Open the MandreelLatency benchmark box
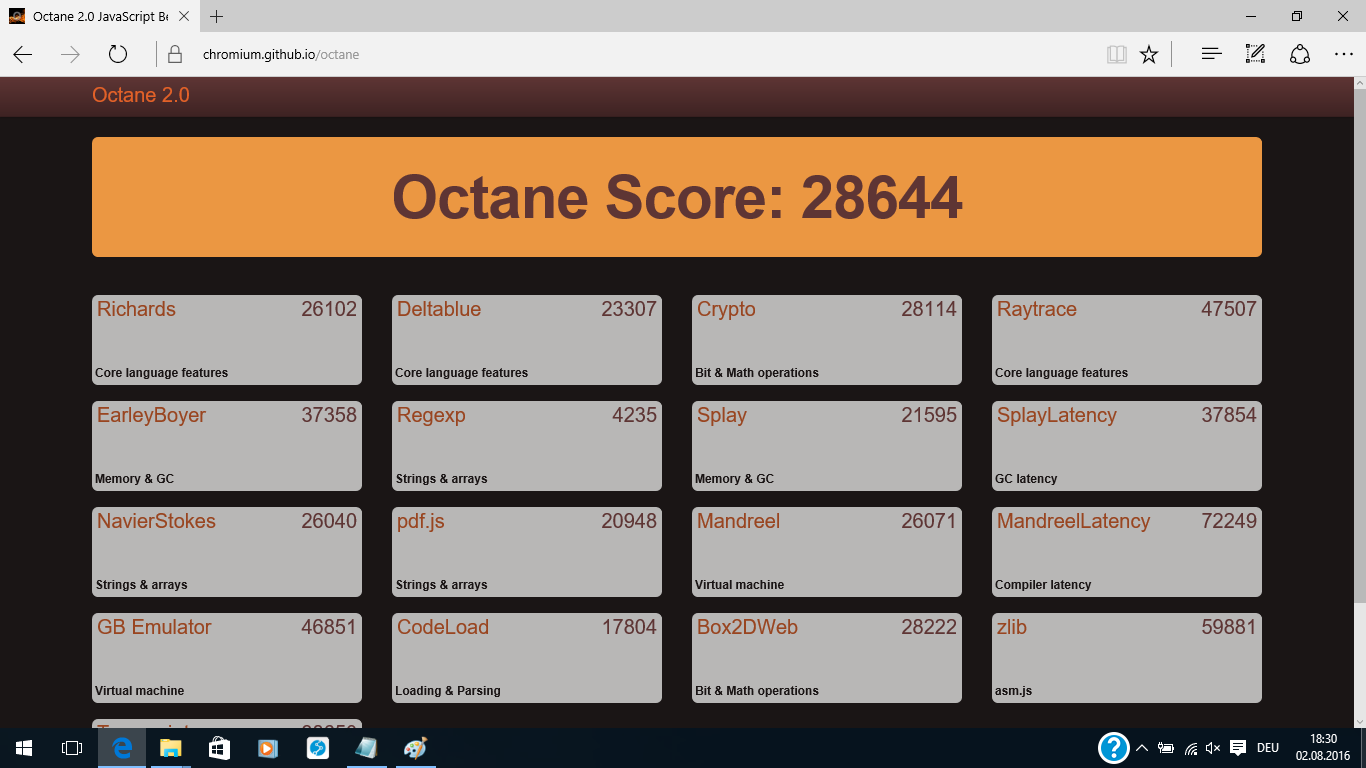This screenshot has width=1366, height=768. tap(1127, 552)
